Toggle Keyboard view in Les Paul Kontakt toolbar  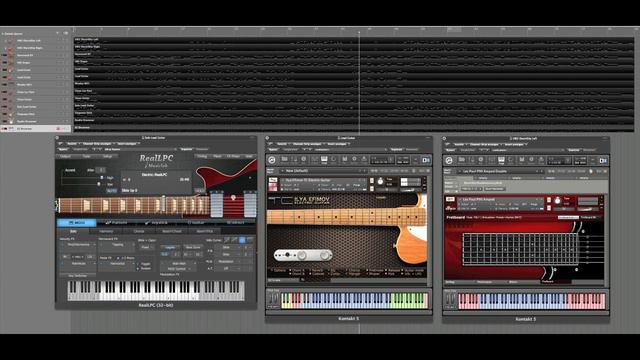[501, 160]
